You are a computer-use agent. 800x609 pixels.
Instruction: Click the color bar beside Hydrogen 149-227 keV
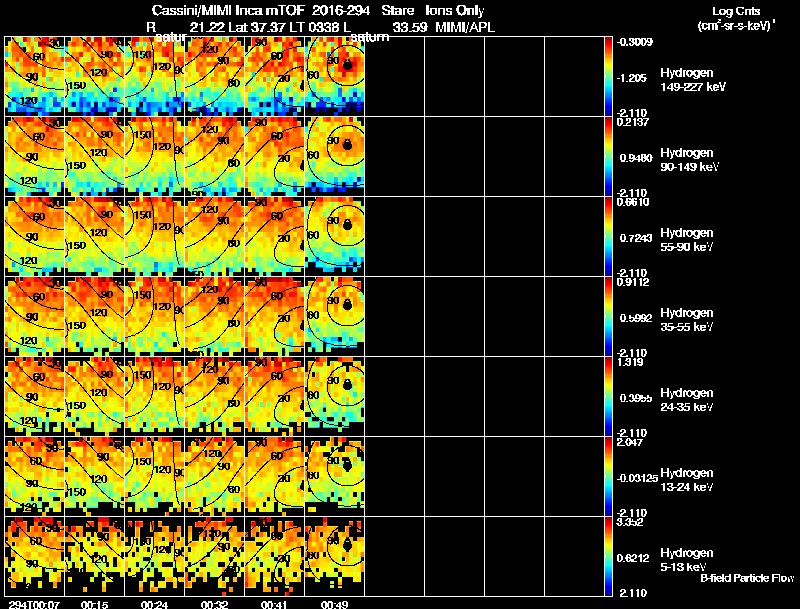608,76
